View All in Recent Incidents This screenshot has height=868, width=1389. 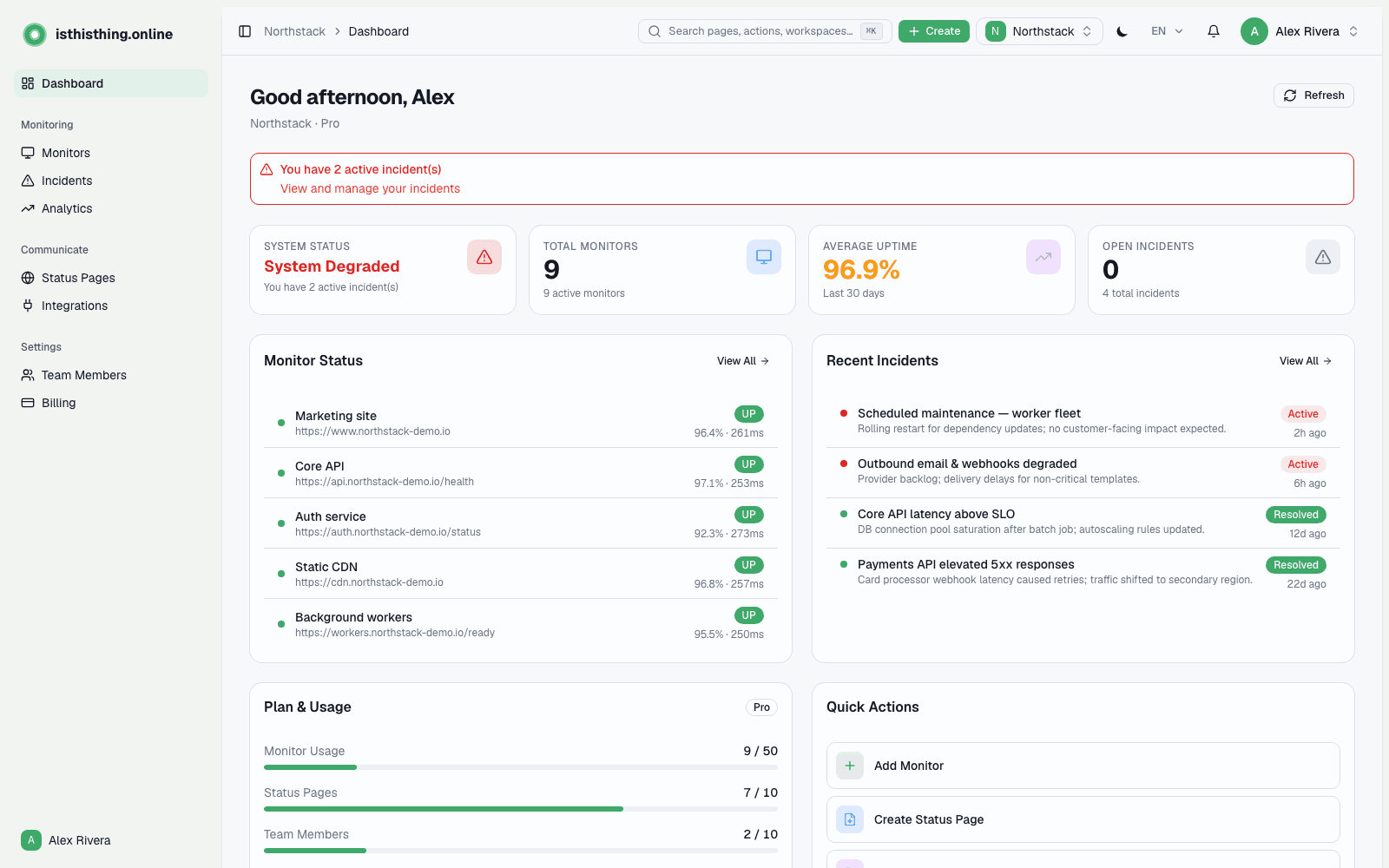(1306, 361)
